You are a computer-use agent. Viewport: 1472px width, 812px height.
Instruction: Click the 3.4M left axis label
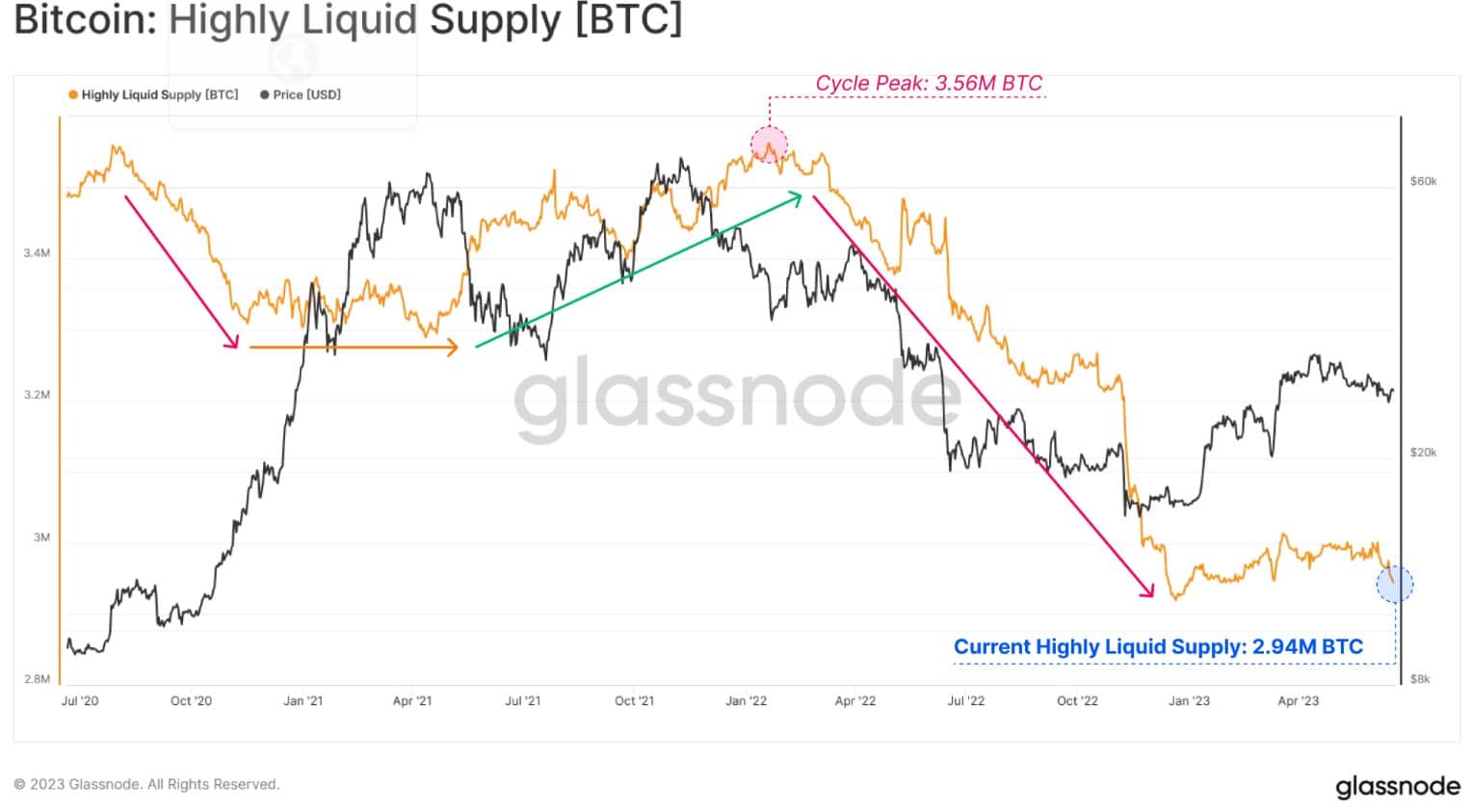click(37, 253)
